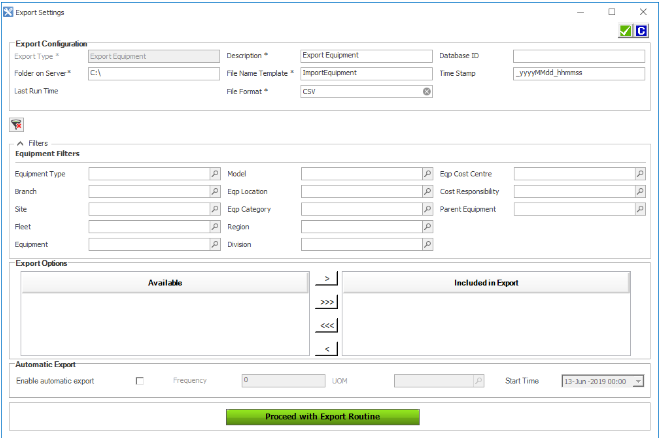Click the Included in Export list area
Viewport: 659px width, 438px height.
point(486,324)
